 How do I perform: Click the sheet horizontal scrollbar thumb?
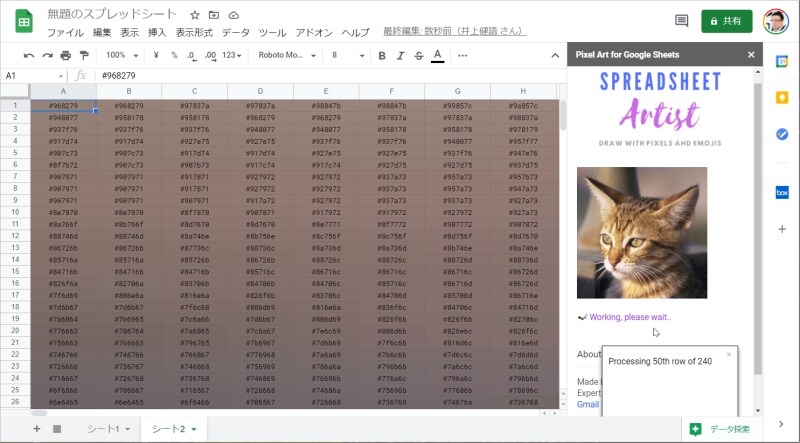tap(39, 413)
